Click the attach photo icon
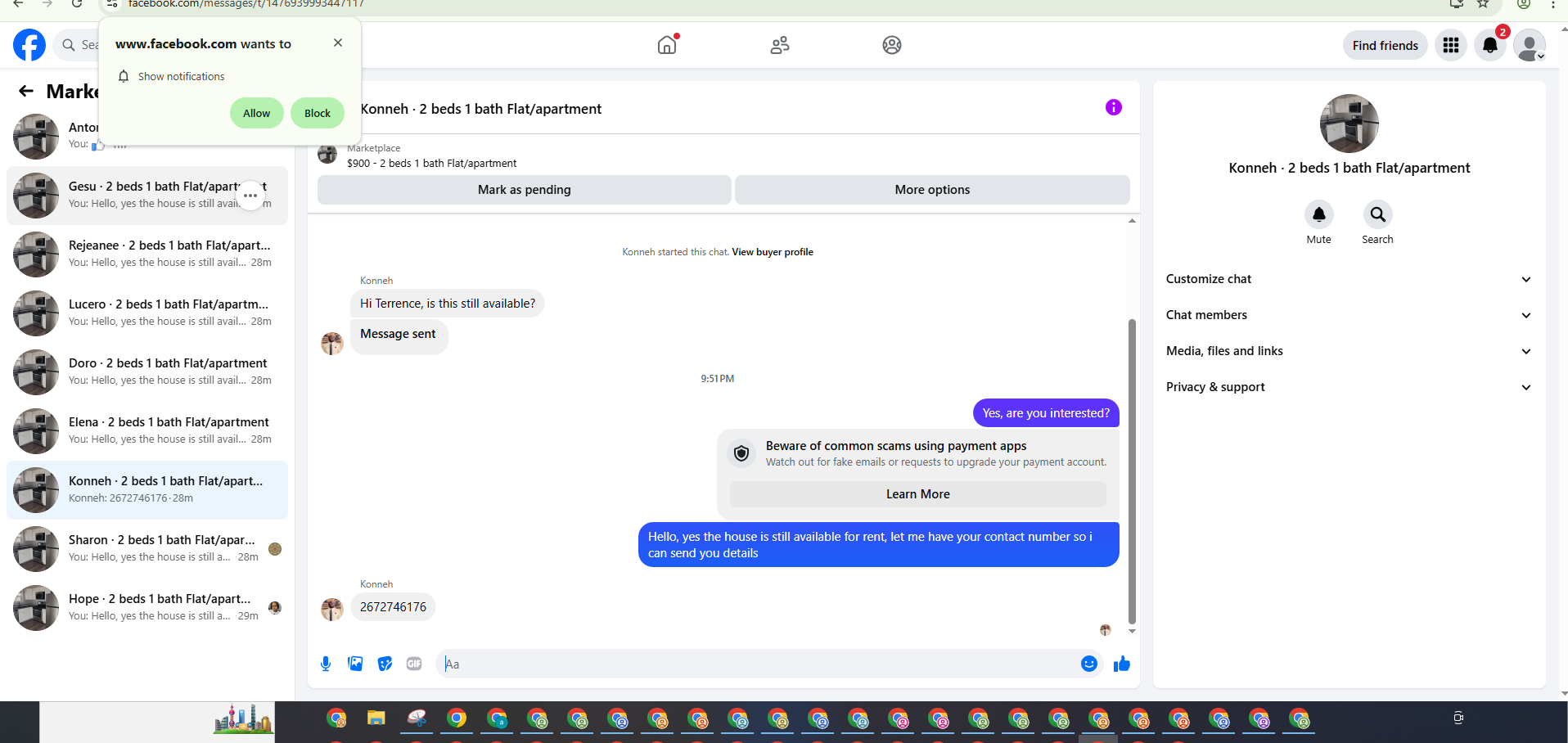Image resolution: width=1568 pixels, height=743 pixels. 355,664
